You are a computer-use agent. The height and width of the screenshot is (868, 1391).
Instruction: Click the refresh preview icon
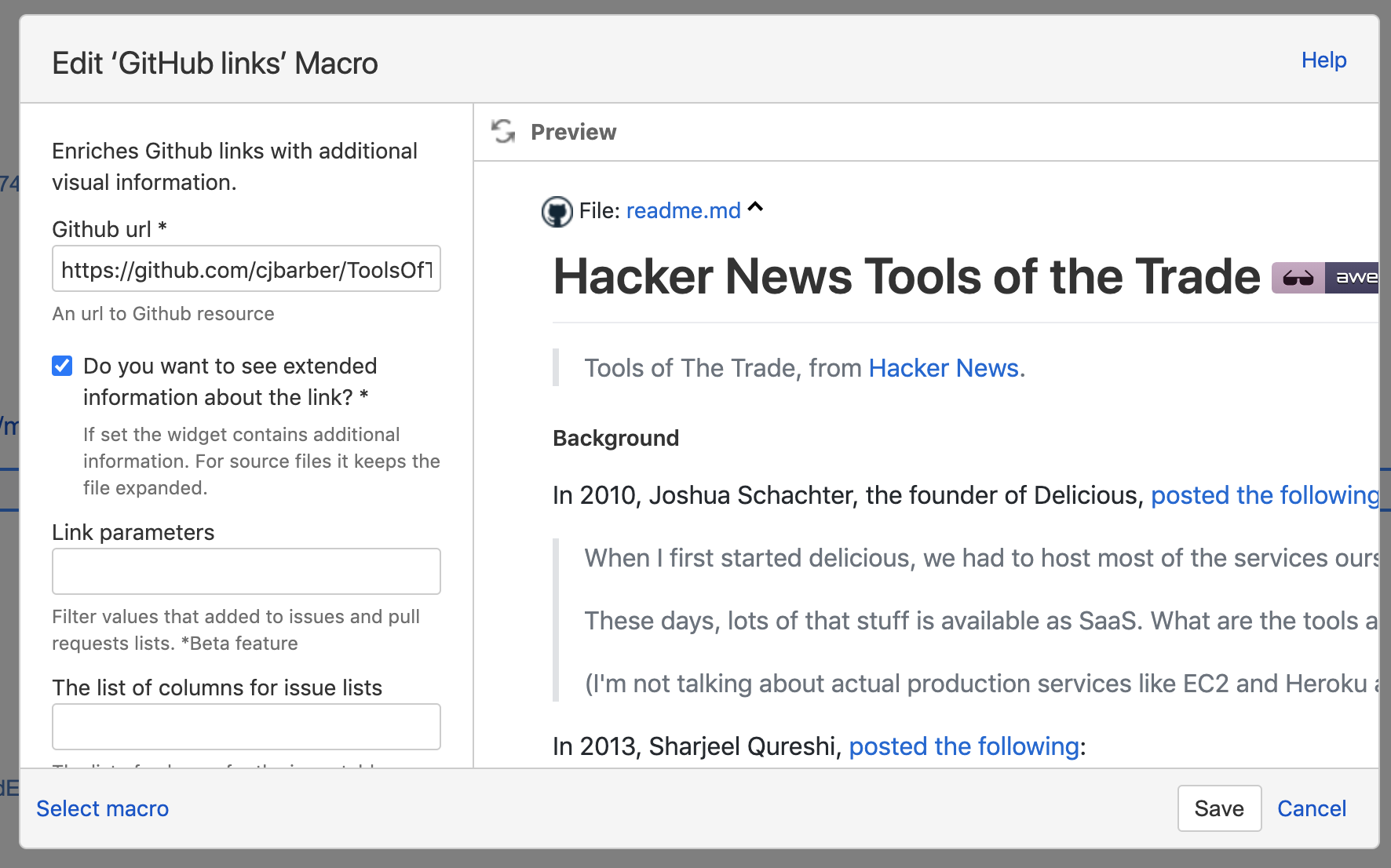click(503, 132)
